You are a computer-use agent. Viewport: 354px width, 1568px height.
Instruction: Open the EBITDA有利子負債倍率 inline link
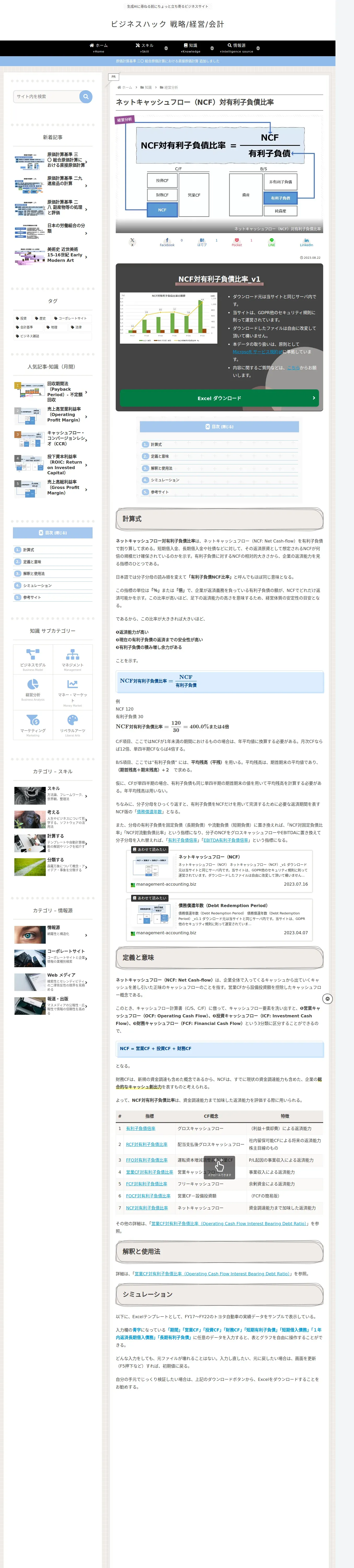point(226,840)
